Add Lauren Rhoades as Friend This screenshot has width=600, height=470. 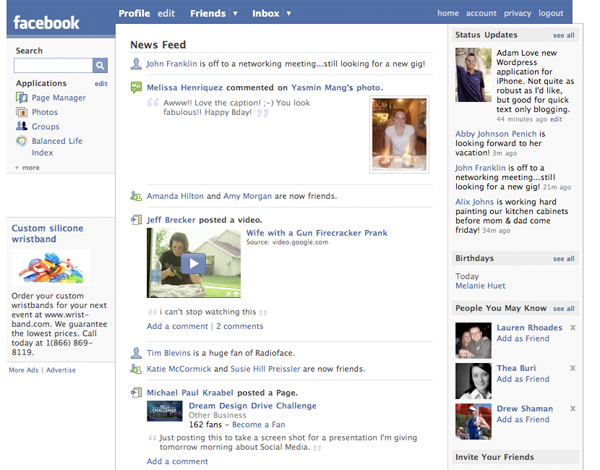coord(523,338)
